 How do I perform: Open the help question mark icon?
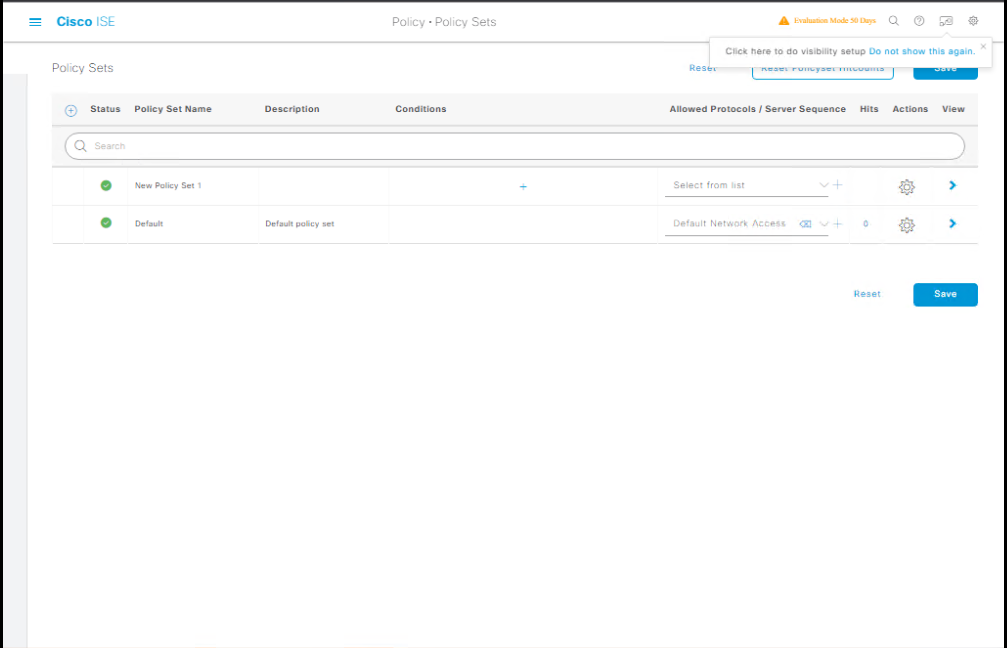pos(919,21)
